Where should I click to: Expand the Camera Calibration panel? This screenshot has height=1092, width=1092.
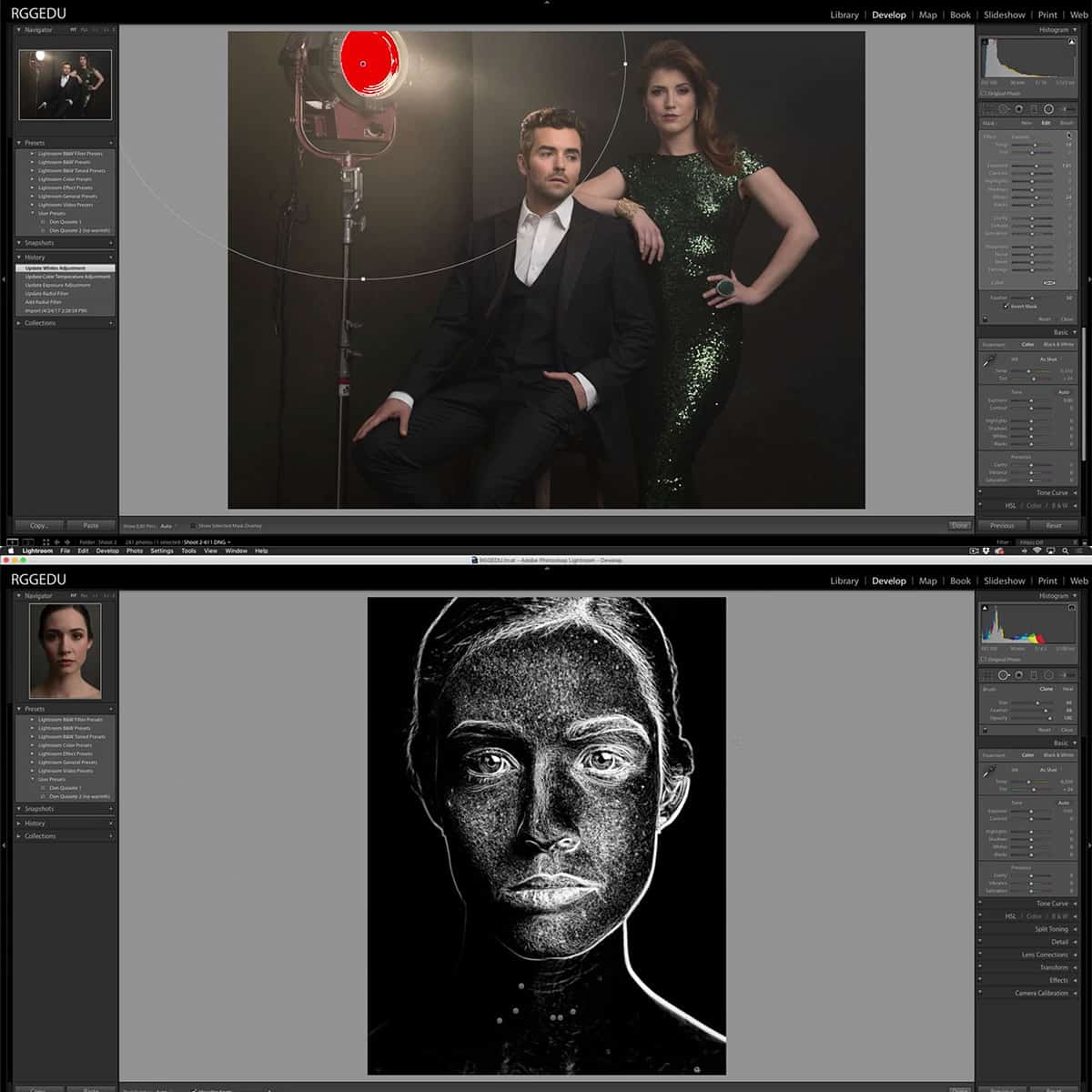tap(1041, 993)
